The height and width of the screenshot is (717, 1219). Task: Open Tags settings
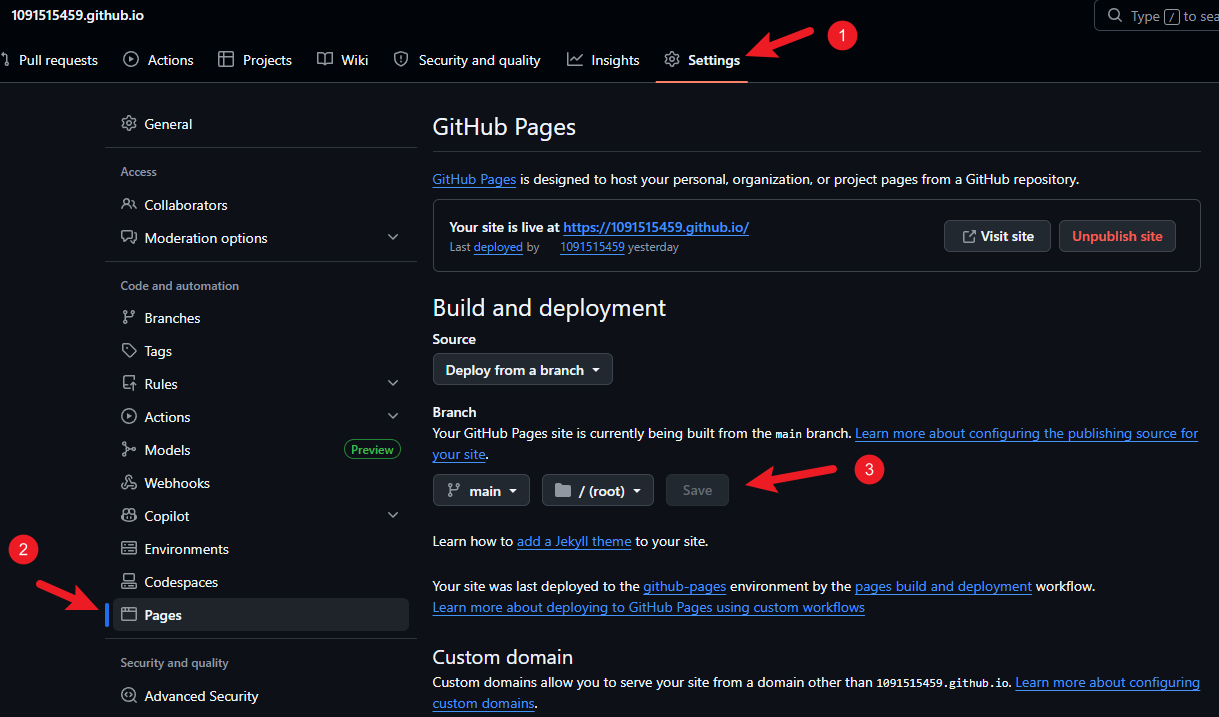(x=261, y=351)
